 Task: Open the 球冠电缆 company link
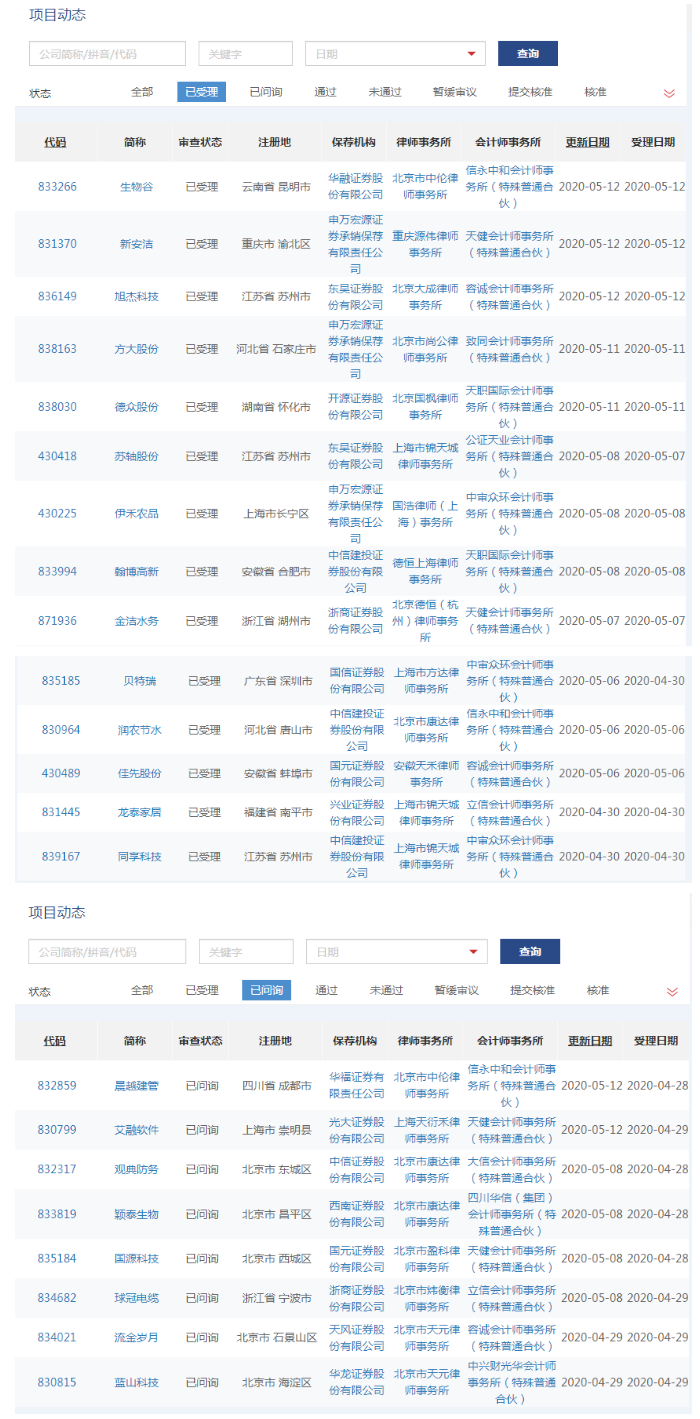[136, 1298]
